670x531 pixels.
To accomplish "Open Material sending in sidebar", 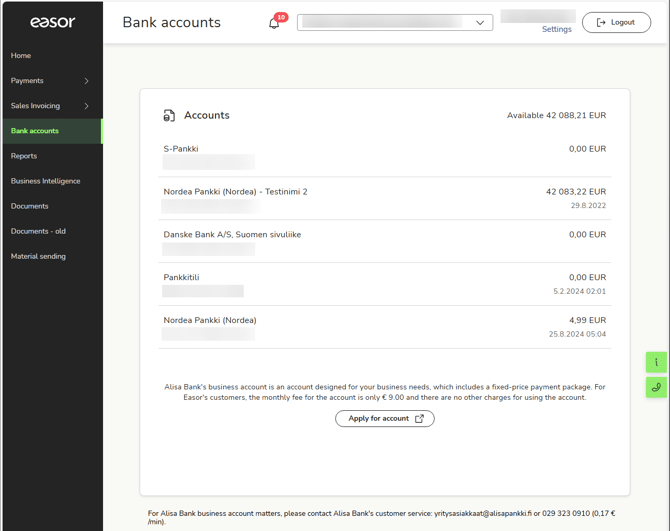I will tap(53, 256).
